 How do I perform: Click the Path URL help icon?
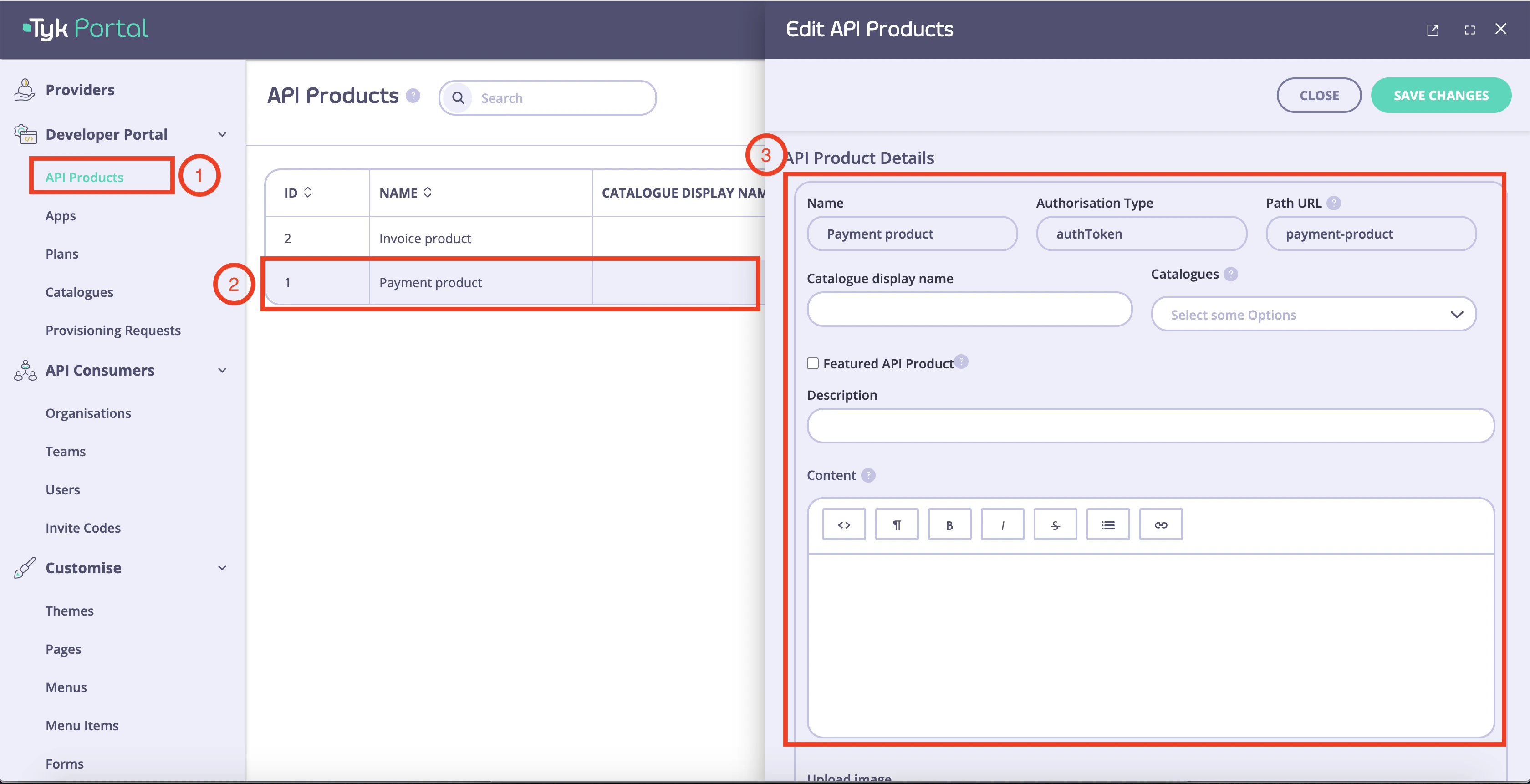click(x=1335, y=203)
